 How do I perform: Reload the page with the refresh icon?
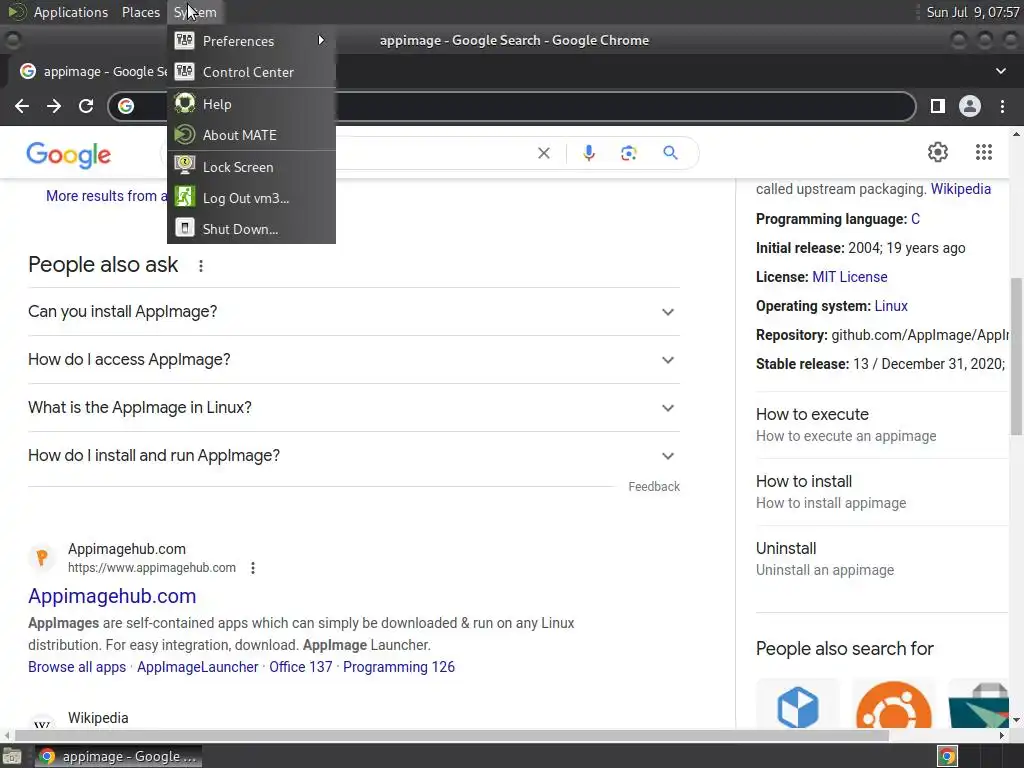(86, 106)
